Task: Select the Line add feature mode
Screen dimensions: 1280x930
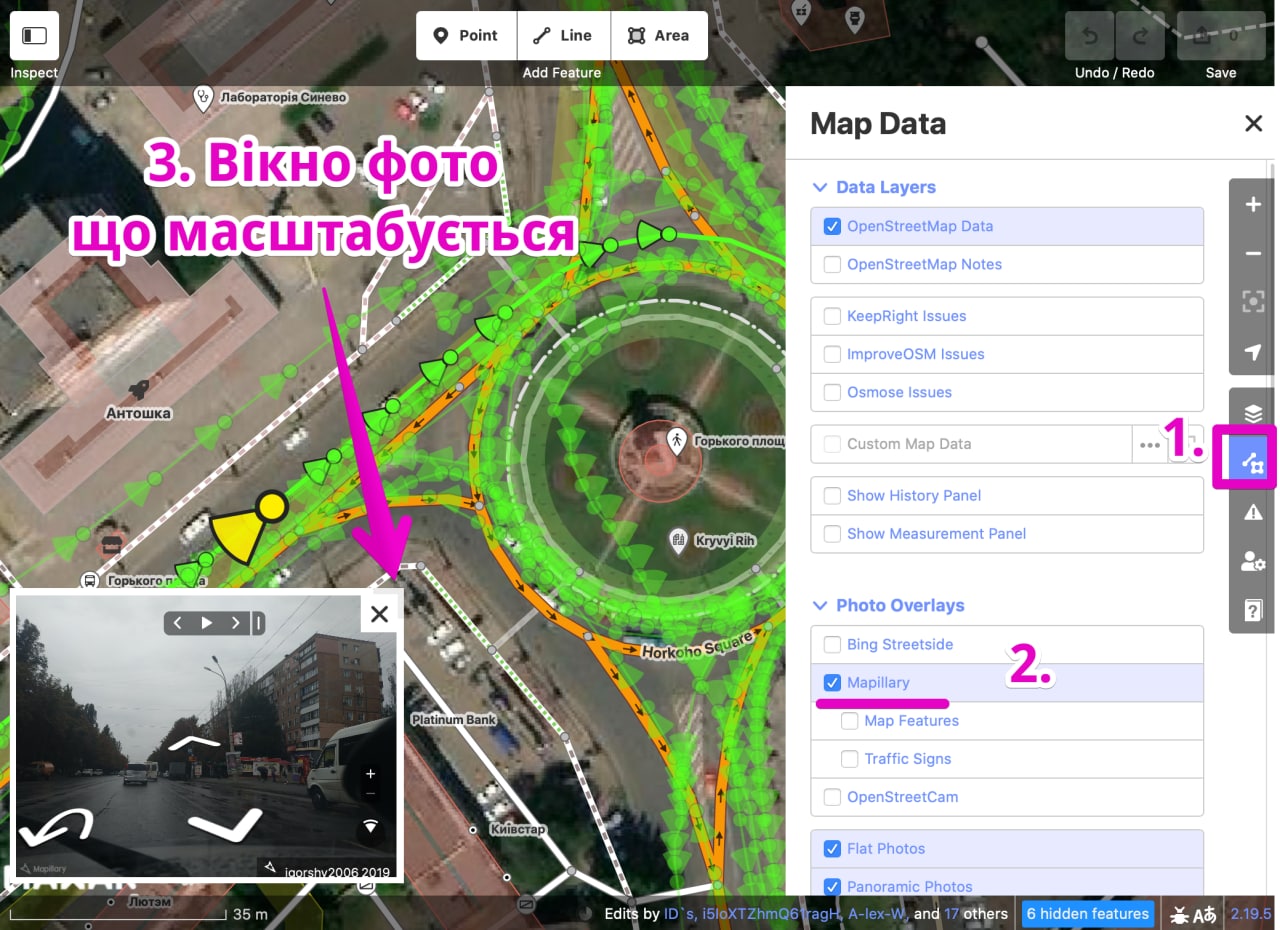Action: 563,35
